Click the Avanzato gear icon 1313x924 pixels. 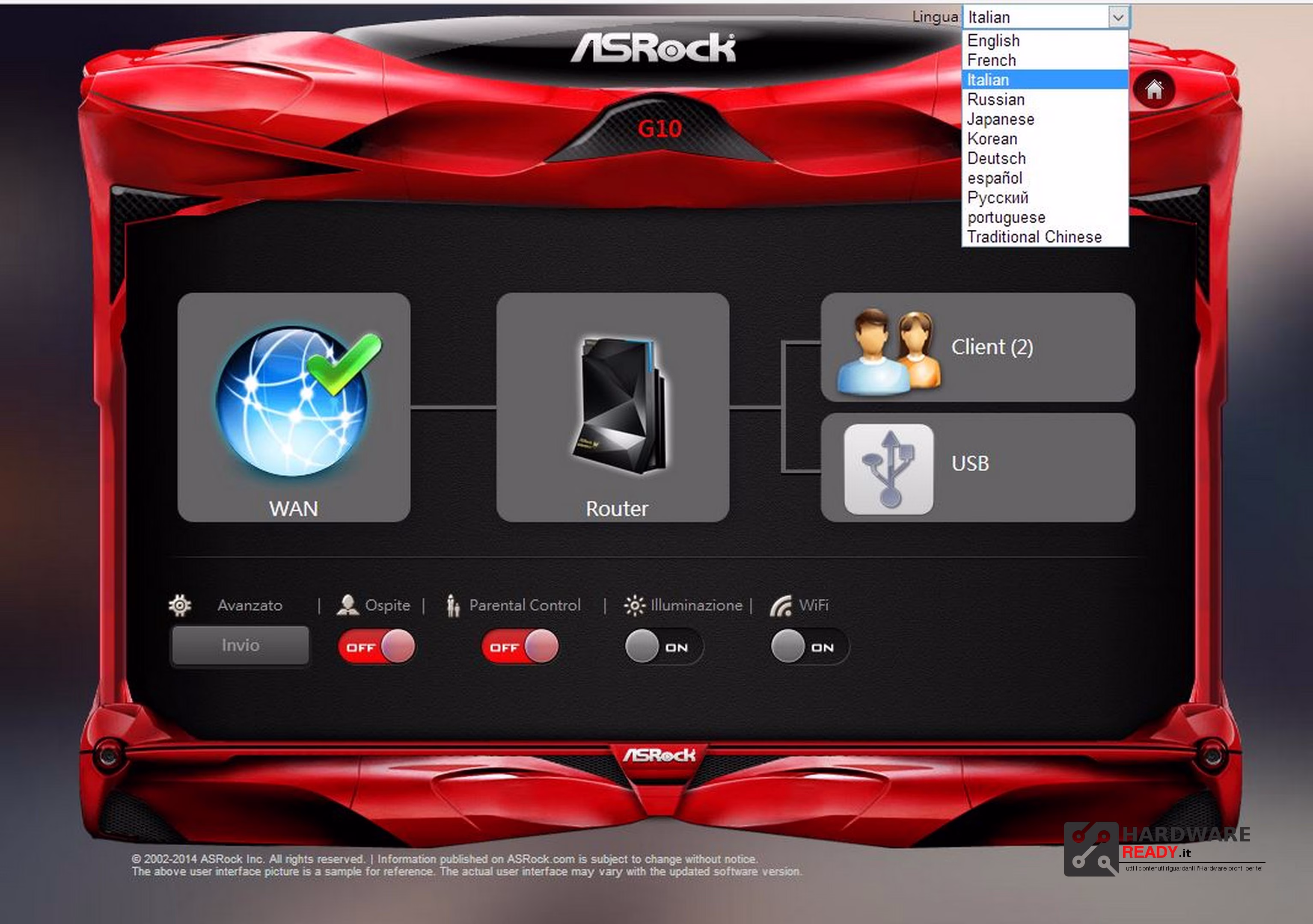pyautogui.click(x=180, y=605)
